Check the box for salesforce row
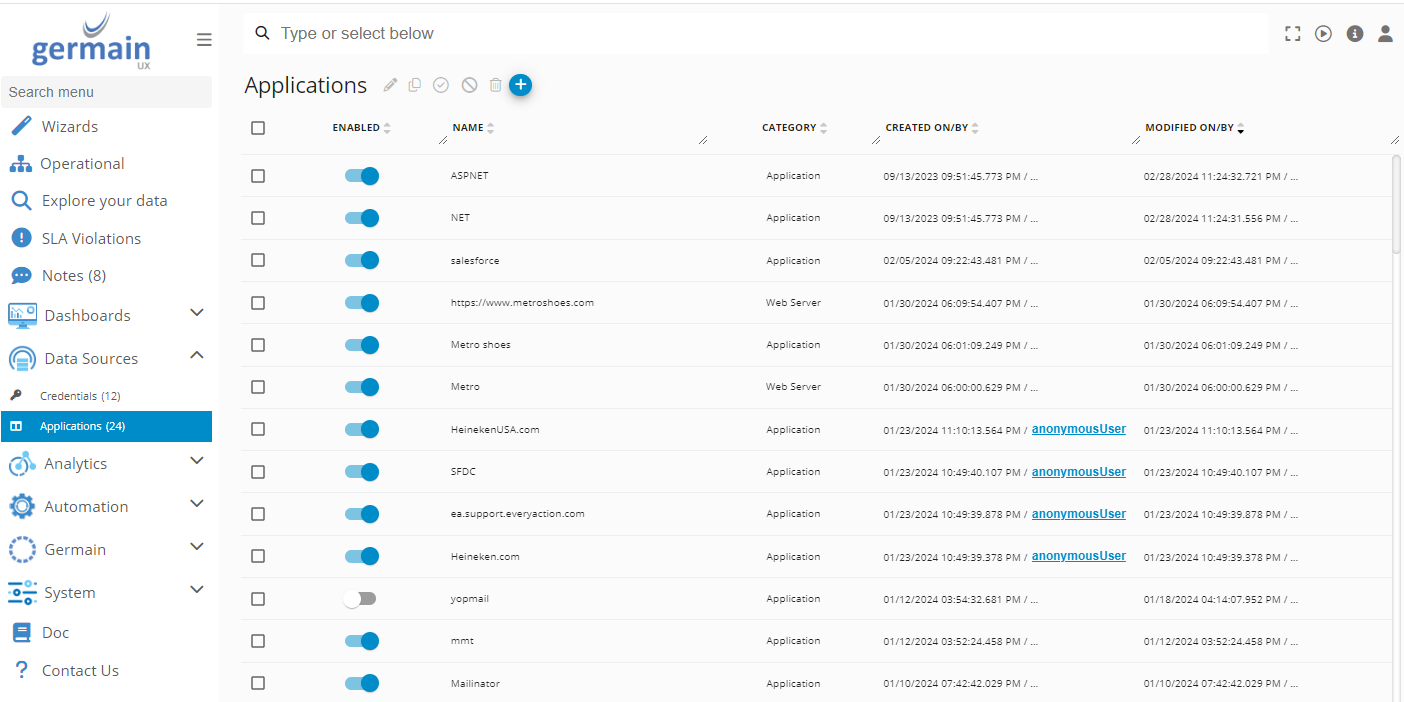This screenshot has width=1404, height=702. tap(258, 260)
